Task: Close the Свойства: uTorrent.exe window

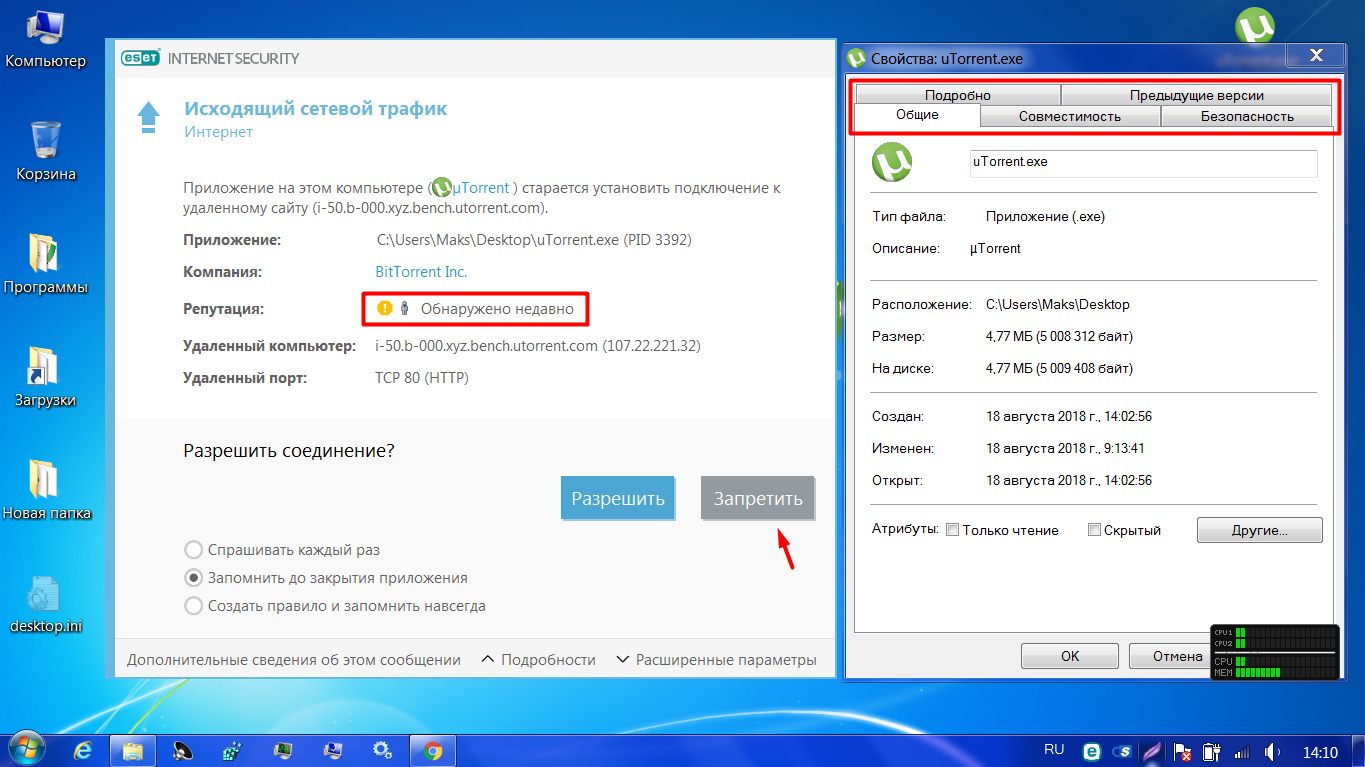Action: click(1315, 55)
